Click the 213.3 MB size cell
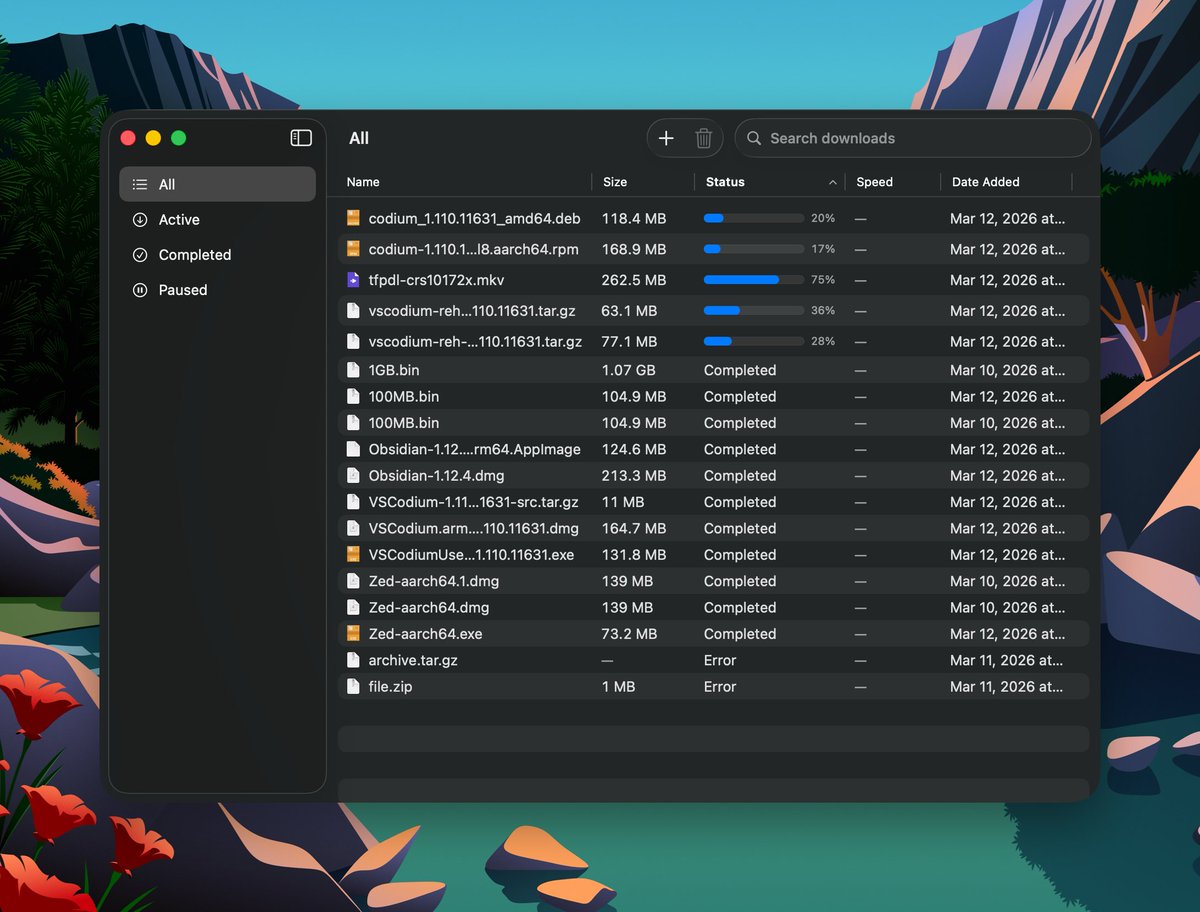1200x912 pixels. click(x=633, y=476)
